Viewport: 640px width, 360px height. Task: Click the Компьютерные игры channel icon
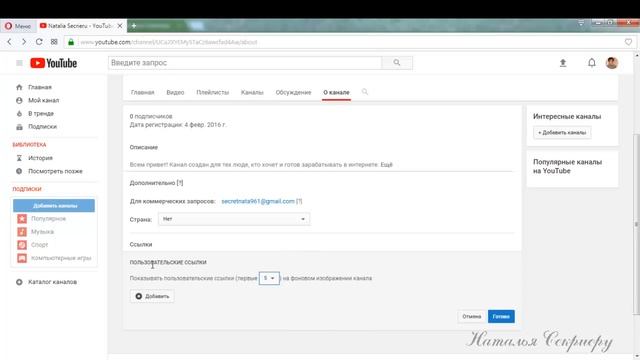(x=22, y=258)
